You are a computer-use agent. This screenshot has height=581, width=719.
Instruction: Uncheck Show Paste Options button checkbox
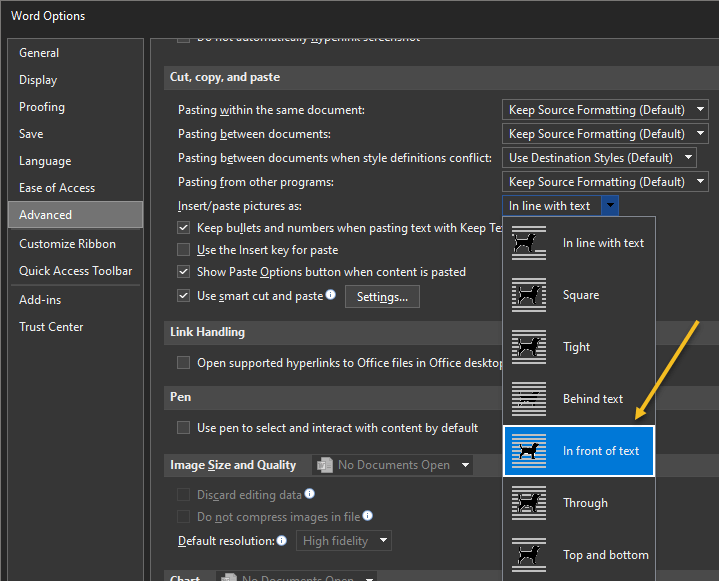[x=183, y=272]
